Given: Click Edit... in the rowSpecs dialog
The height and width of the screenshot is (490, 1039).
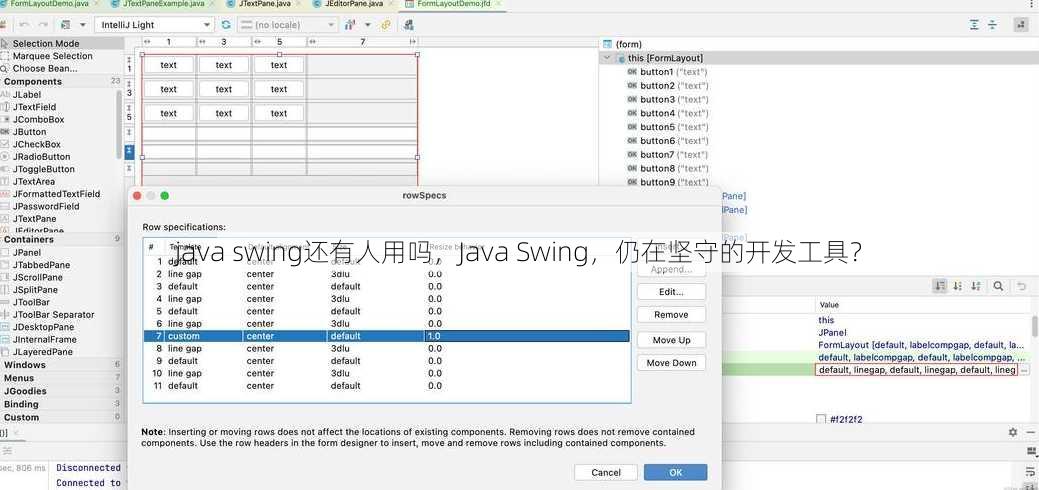Looking at the screenshot, I should pyautogui.click(x=671, y=292).
